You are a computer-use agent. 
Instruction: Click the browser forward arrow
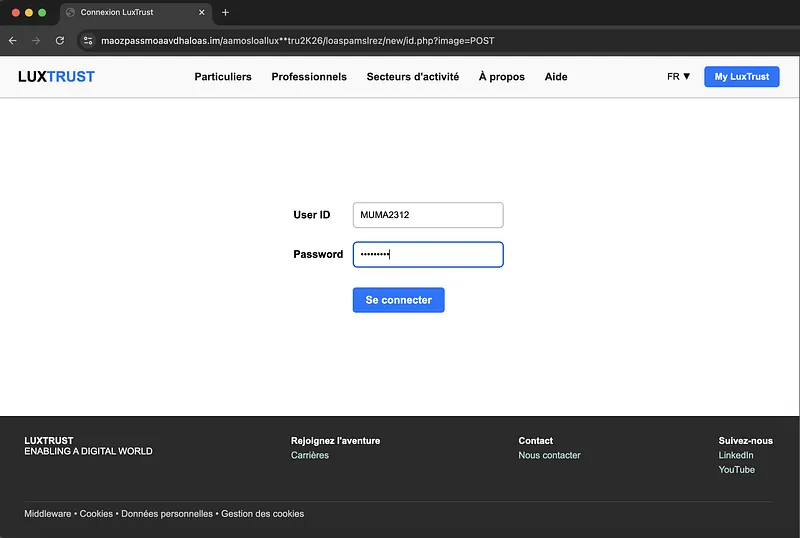click(x=36, y=40)
